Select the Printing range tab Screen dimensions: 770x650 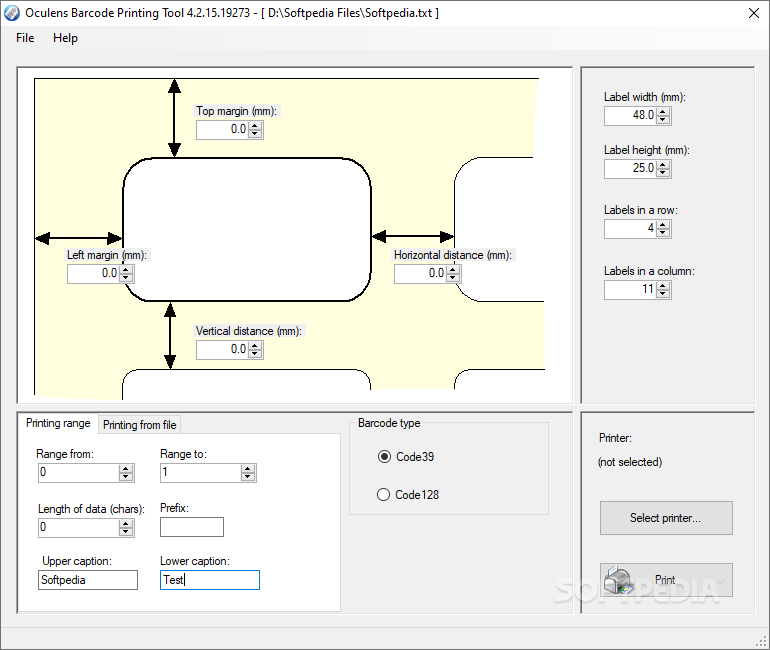tap(58, 423)
